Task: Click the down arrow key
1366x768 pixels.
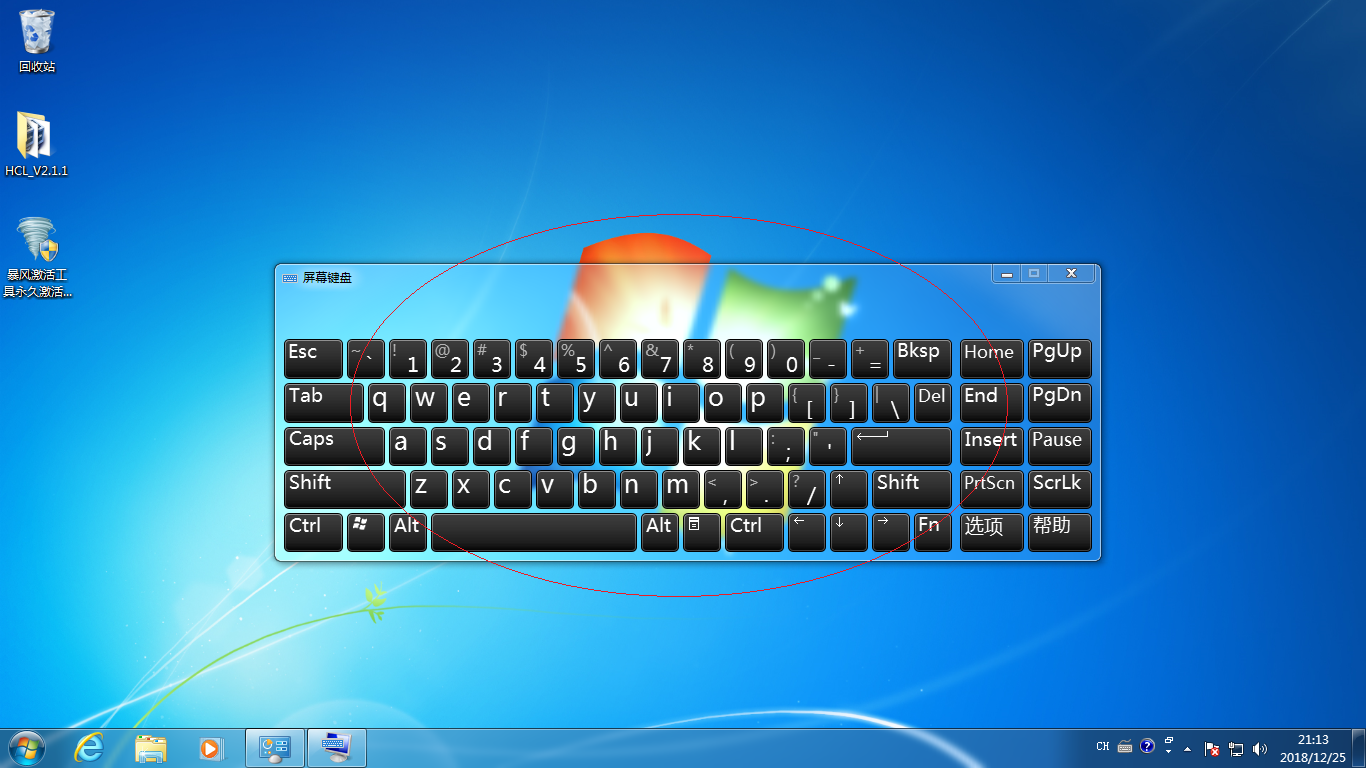Action: (x=848, y=533)
